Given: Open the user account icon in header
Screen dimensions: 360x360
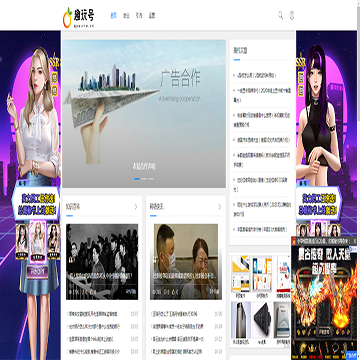Looking at the screenshot, I should (291, 15).
